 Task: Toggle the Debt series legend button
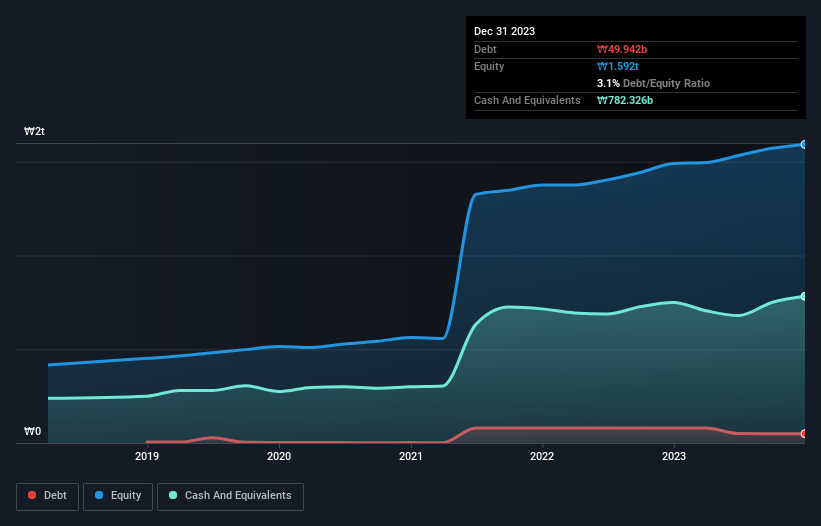coord(48,496)
